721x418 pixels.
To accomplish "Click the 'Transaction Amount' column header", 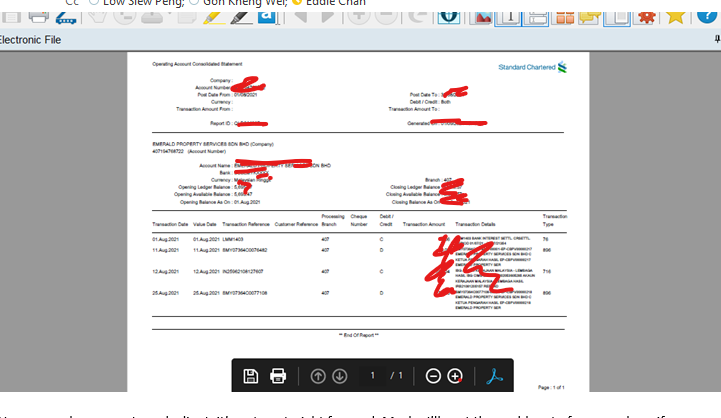I will (424, 224).
